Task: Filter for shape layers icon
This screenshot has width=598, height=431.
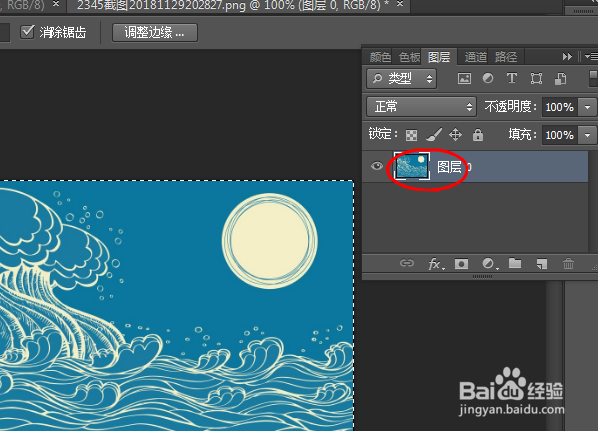Action: 536,79
